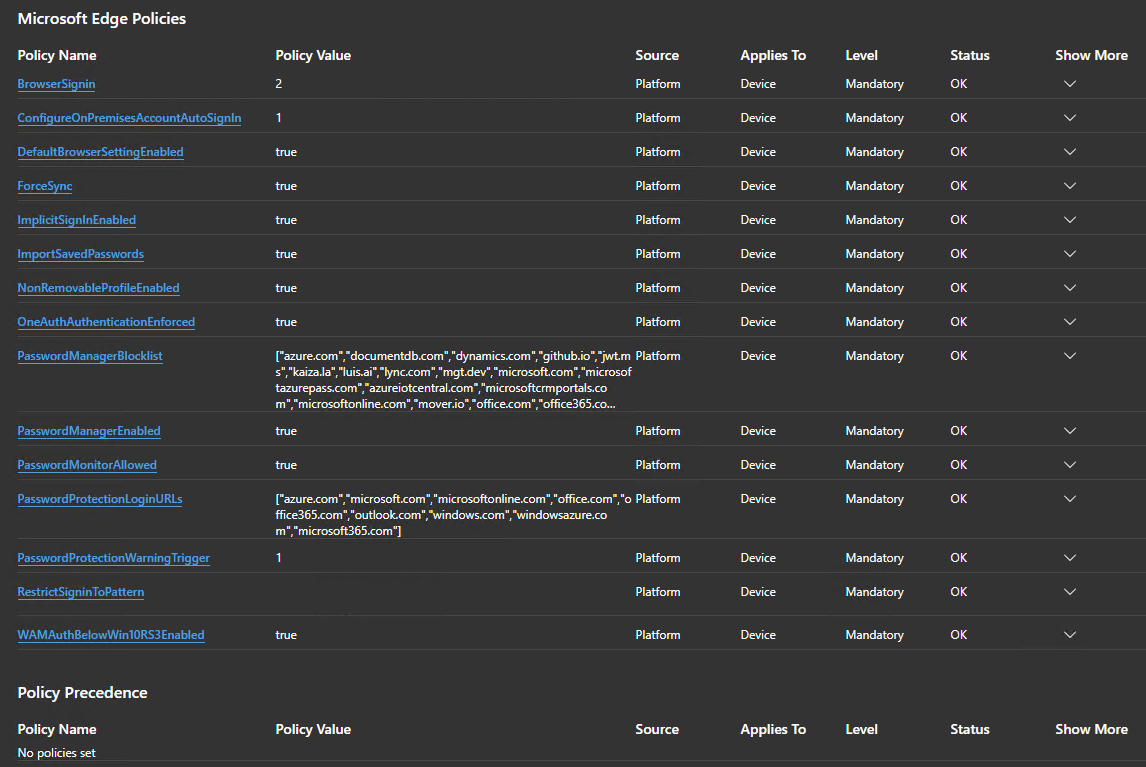Image resolution: width=1146 pixels, height=767 pixels.
Task: Expand Show More for RestrictSigninToPattern row
Action: point(1070,592)
